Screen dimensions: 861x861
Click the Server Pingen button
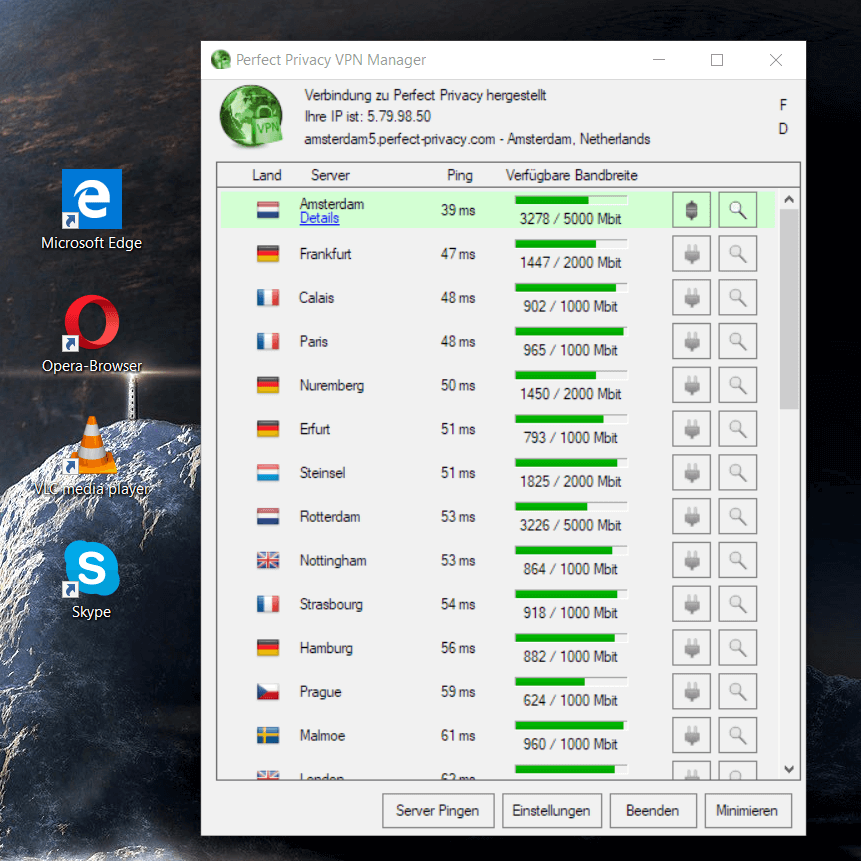pos(438,810)
